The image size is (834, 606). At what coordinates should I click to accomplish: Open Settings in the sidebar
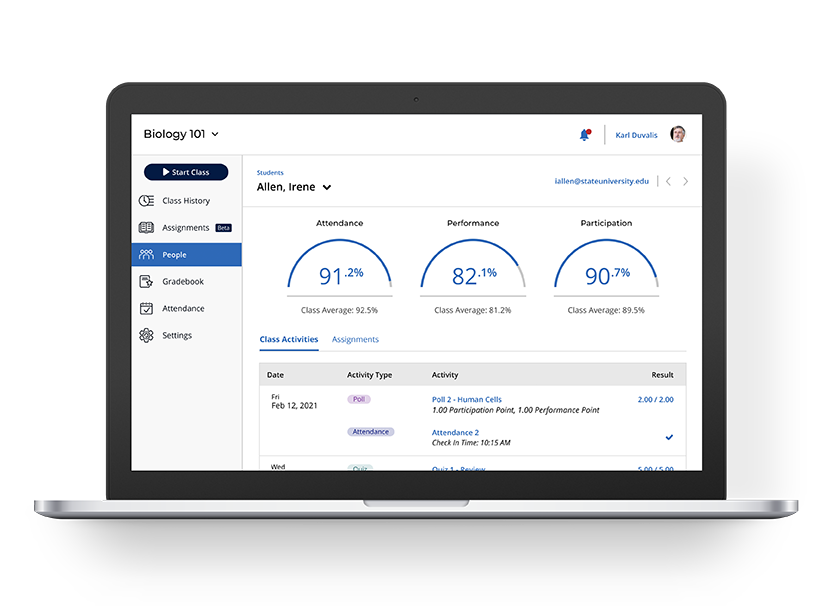tap(187, 335)
